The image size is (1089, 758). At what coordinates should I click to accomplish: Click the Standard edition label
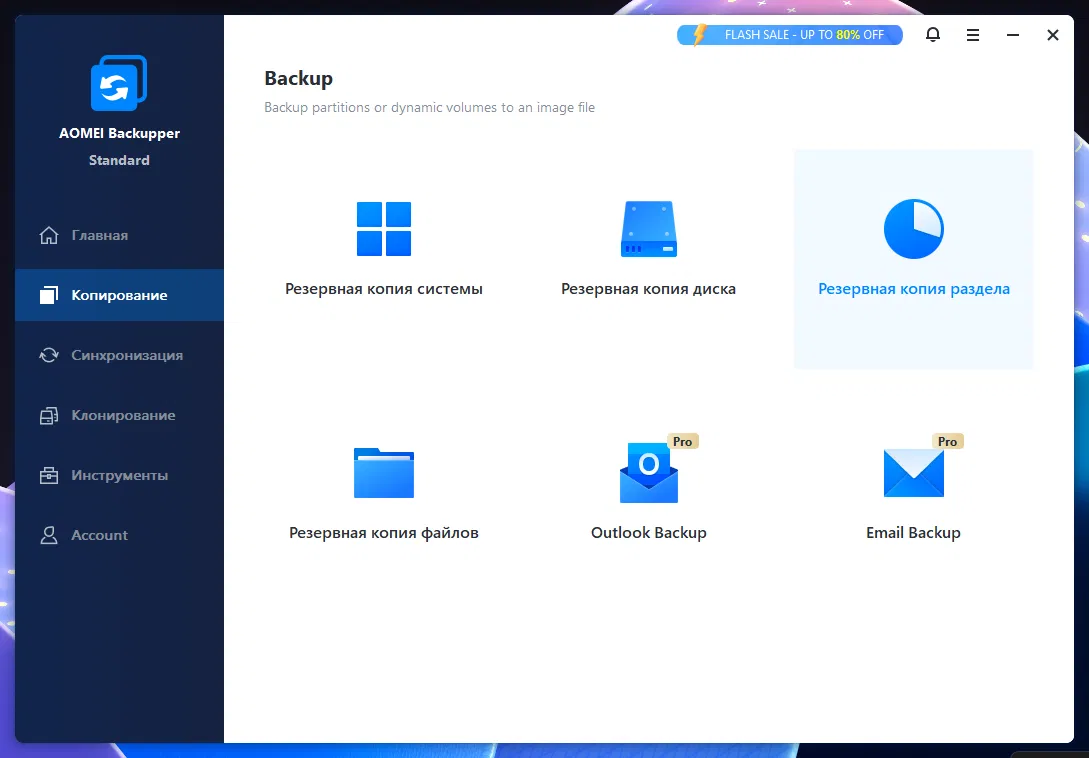119,160
